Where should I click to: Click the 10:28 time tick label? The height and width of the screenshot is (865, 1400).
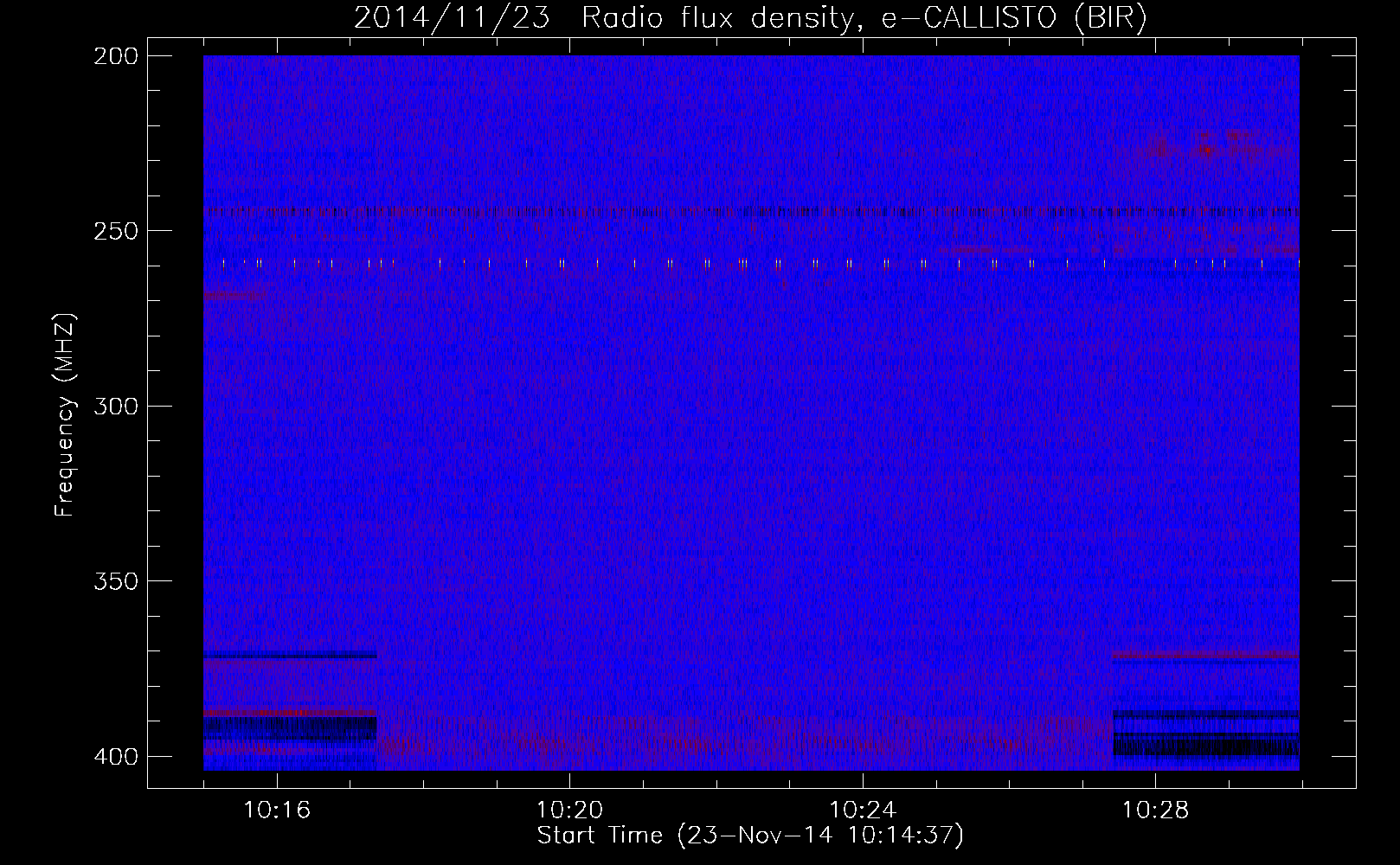[1155, 811]
